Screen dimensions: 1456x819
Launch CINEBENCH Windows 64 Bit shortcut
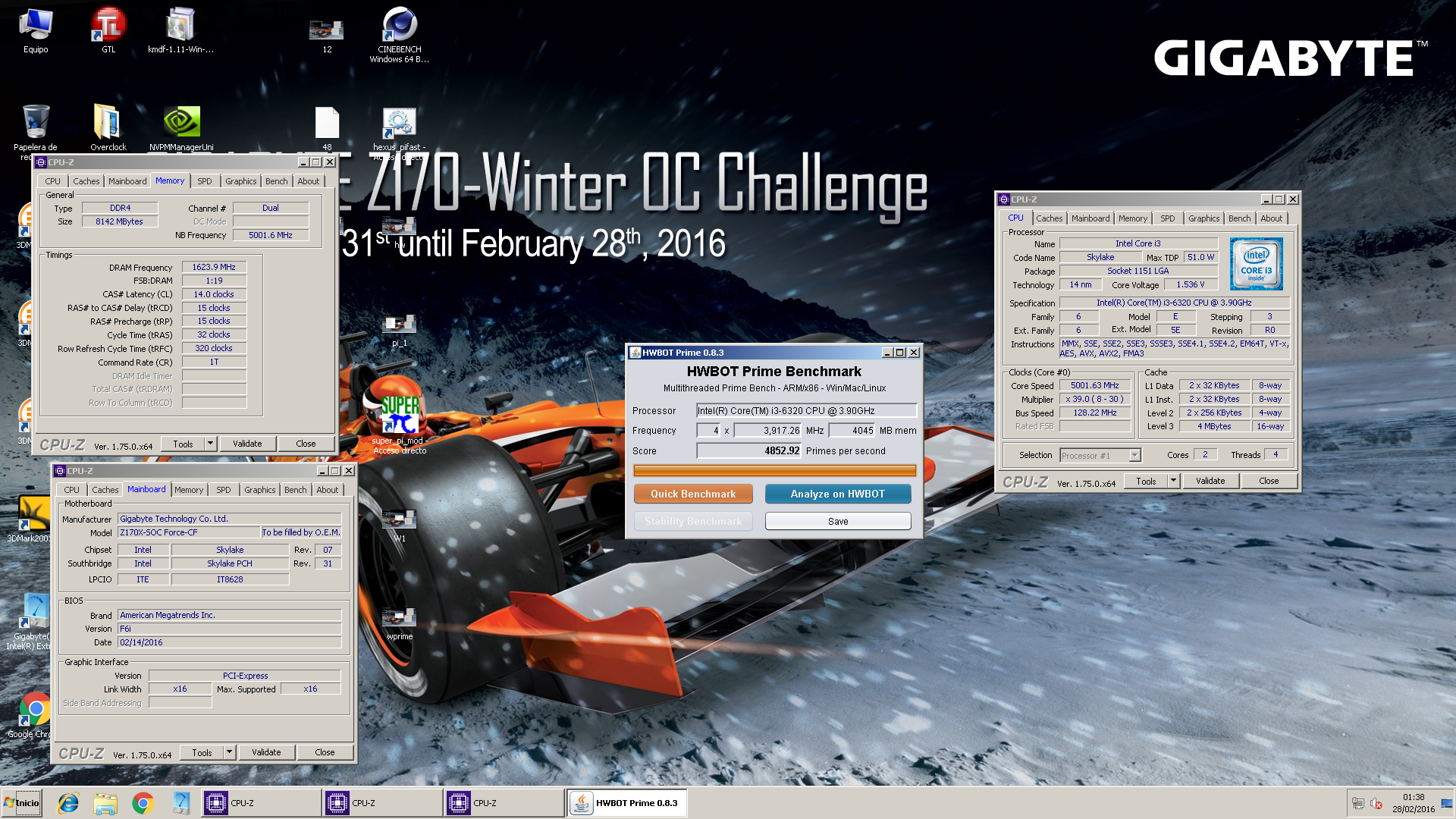(400, 35)
